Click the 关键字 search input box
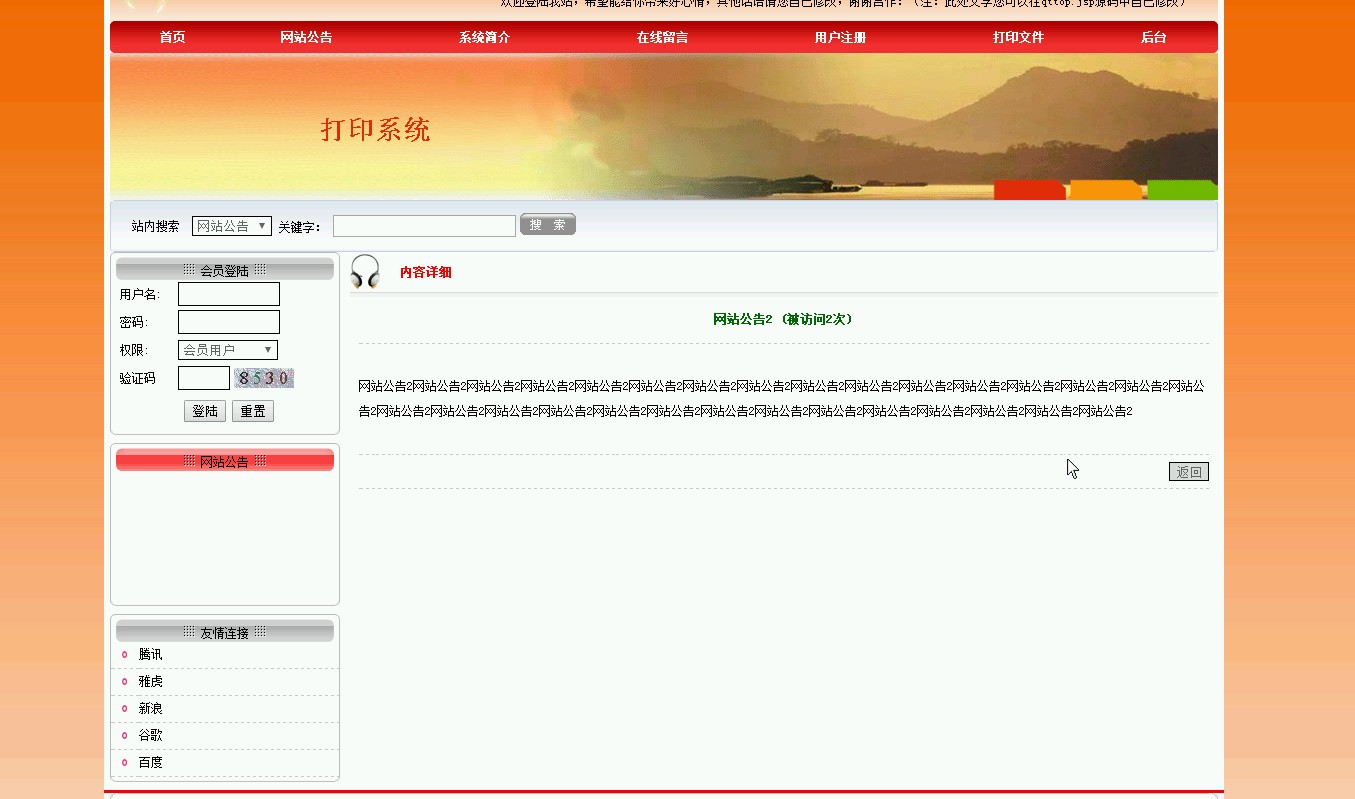 (424, 226)
